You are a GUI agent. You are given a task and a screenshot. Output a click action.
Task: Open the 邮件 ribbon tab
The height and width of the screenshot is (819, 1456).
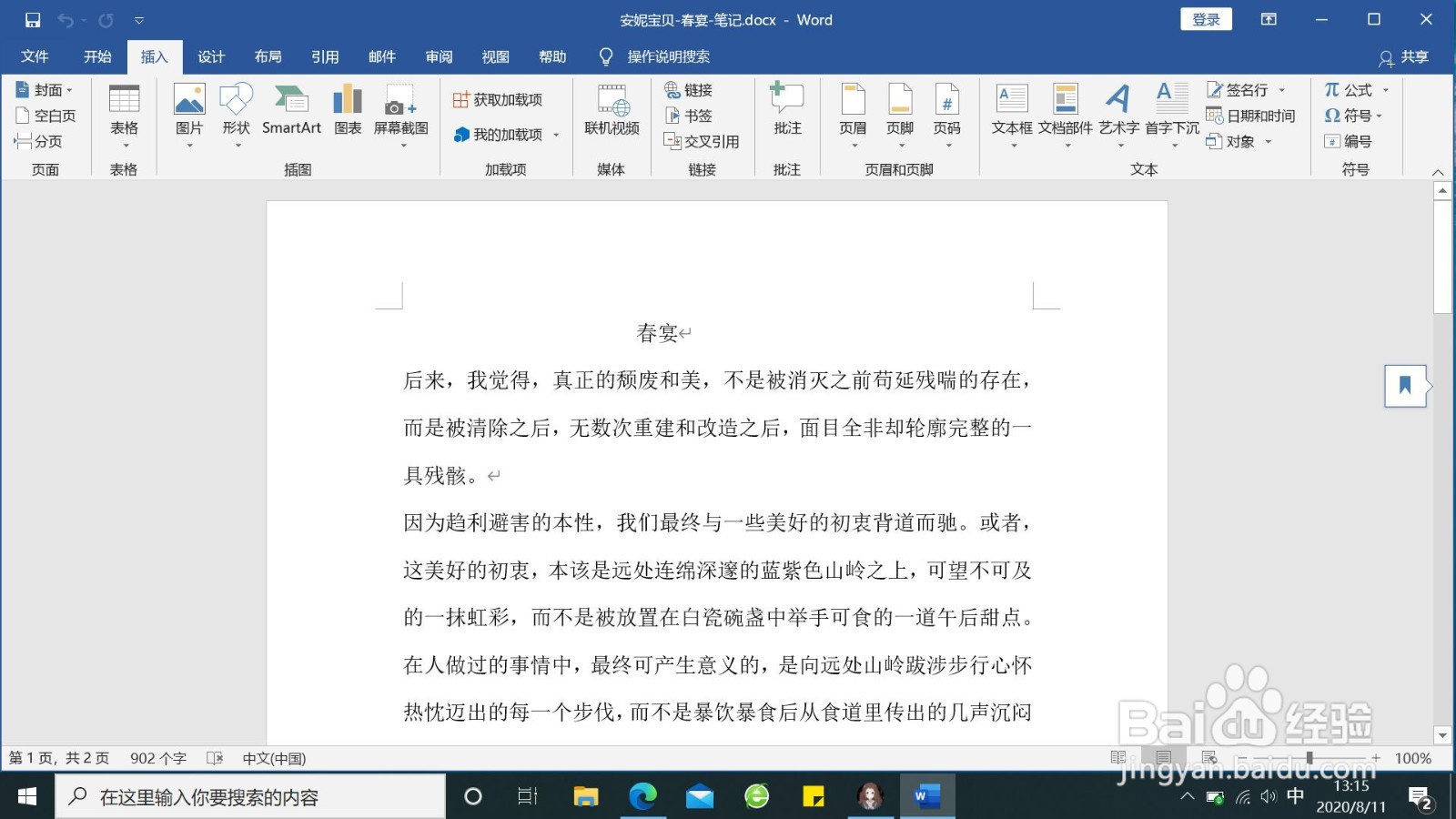tap(381, 56)
